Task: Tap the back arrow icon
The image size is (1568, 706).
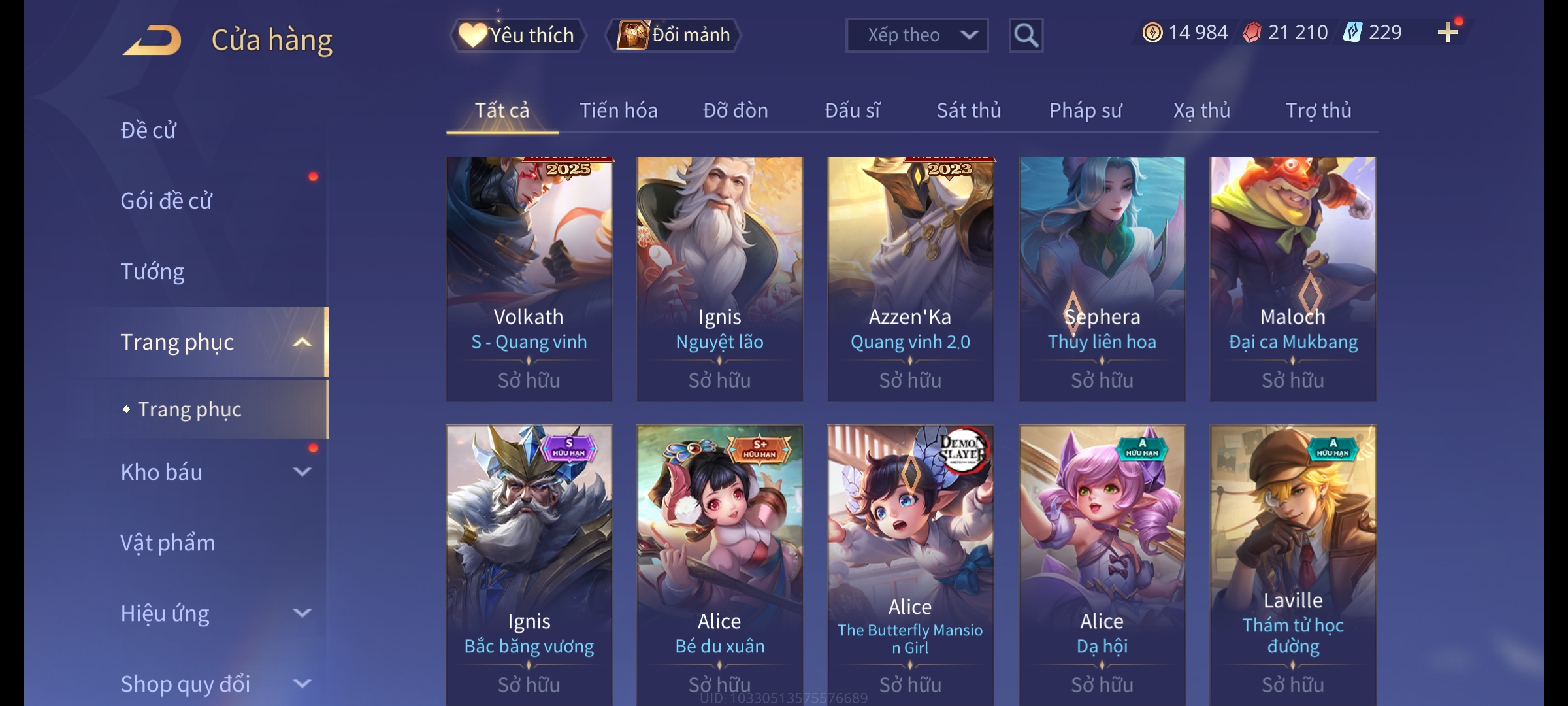Action: point(152,40)
